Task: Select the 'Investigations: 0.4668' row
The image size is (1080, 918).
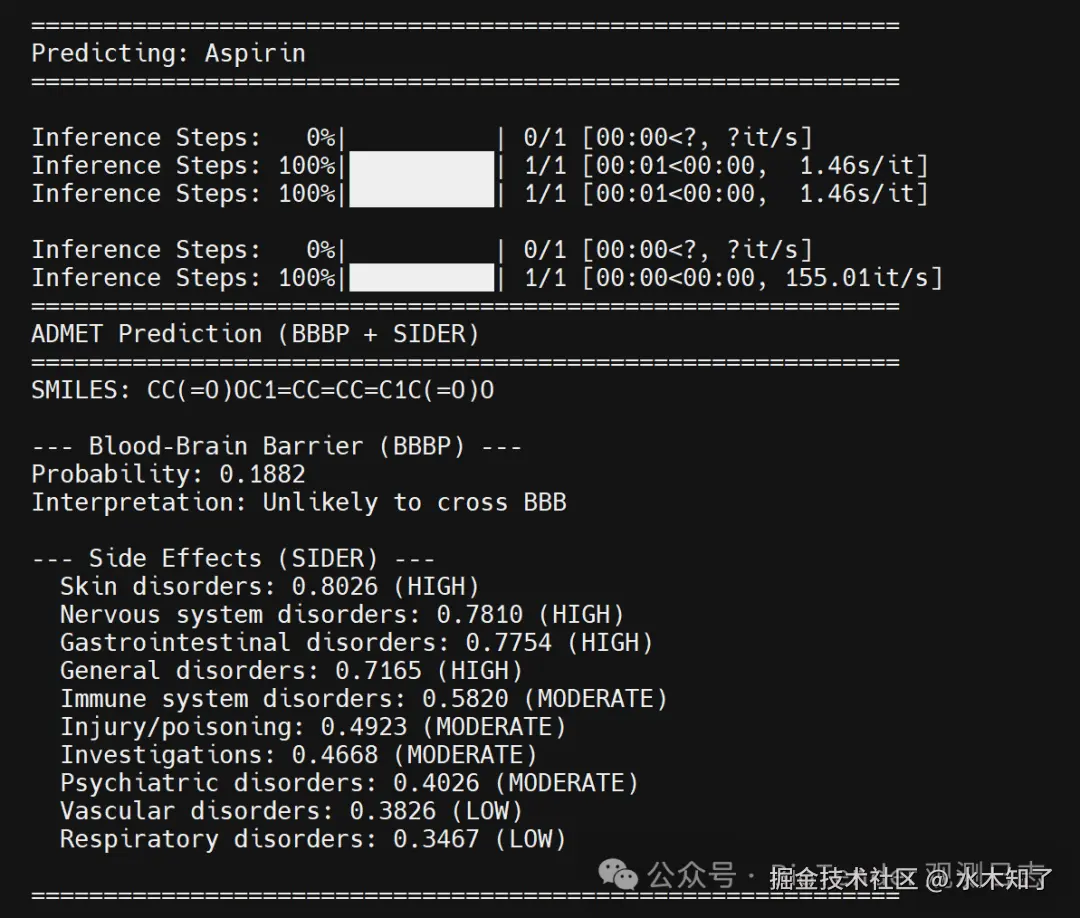Action: click(298, 755)
